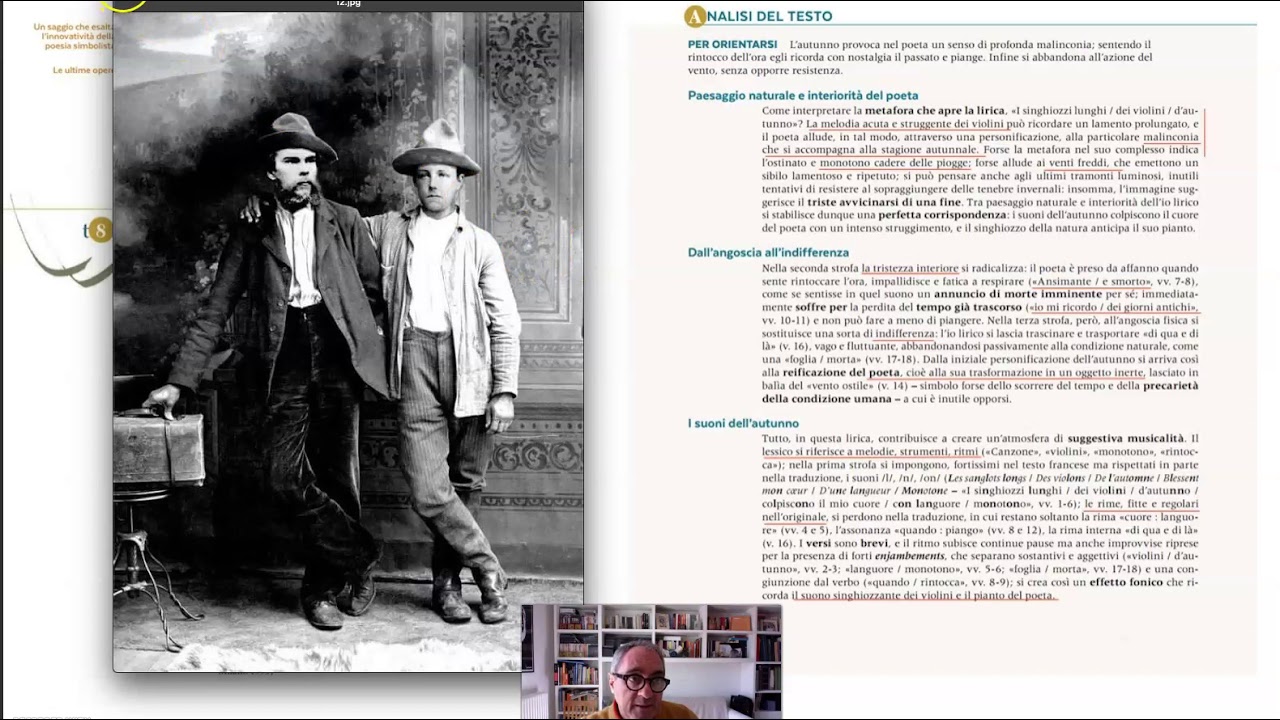Click the partly hidden orange 't8' badge on the left

click(x=96, y=231)
